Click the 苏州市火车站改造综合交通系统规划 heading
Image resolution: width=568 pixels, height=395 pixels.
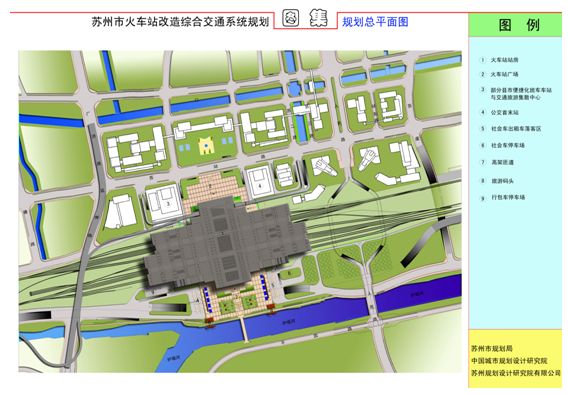click(x=180, y=22)
